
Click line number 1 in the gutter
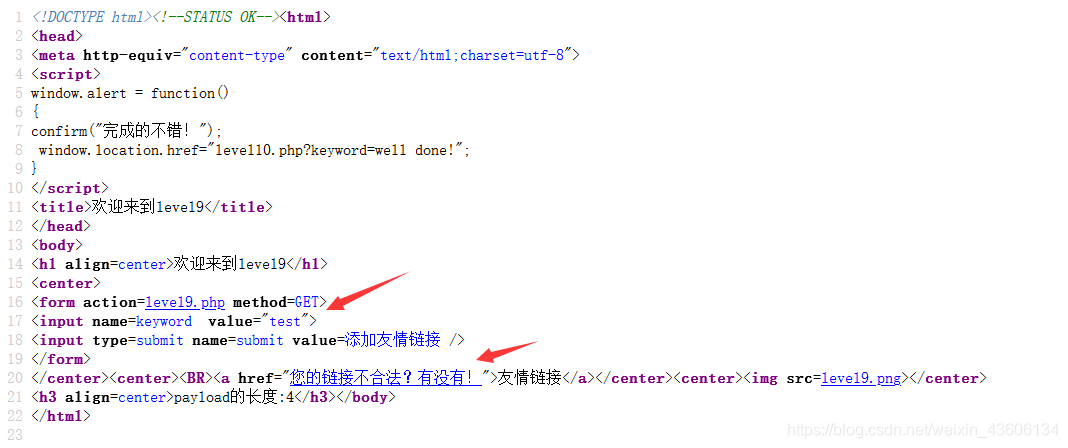click(20, 18)
